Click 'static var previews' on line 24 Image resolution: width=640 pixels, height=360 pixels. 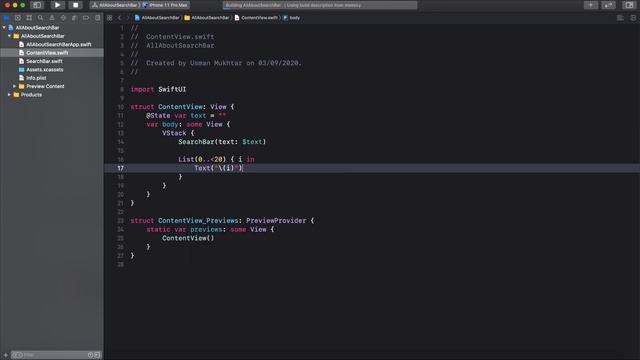184,229
